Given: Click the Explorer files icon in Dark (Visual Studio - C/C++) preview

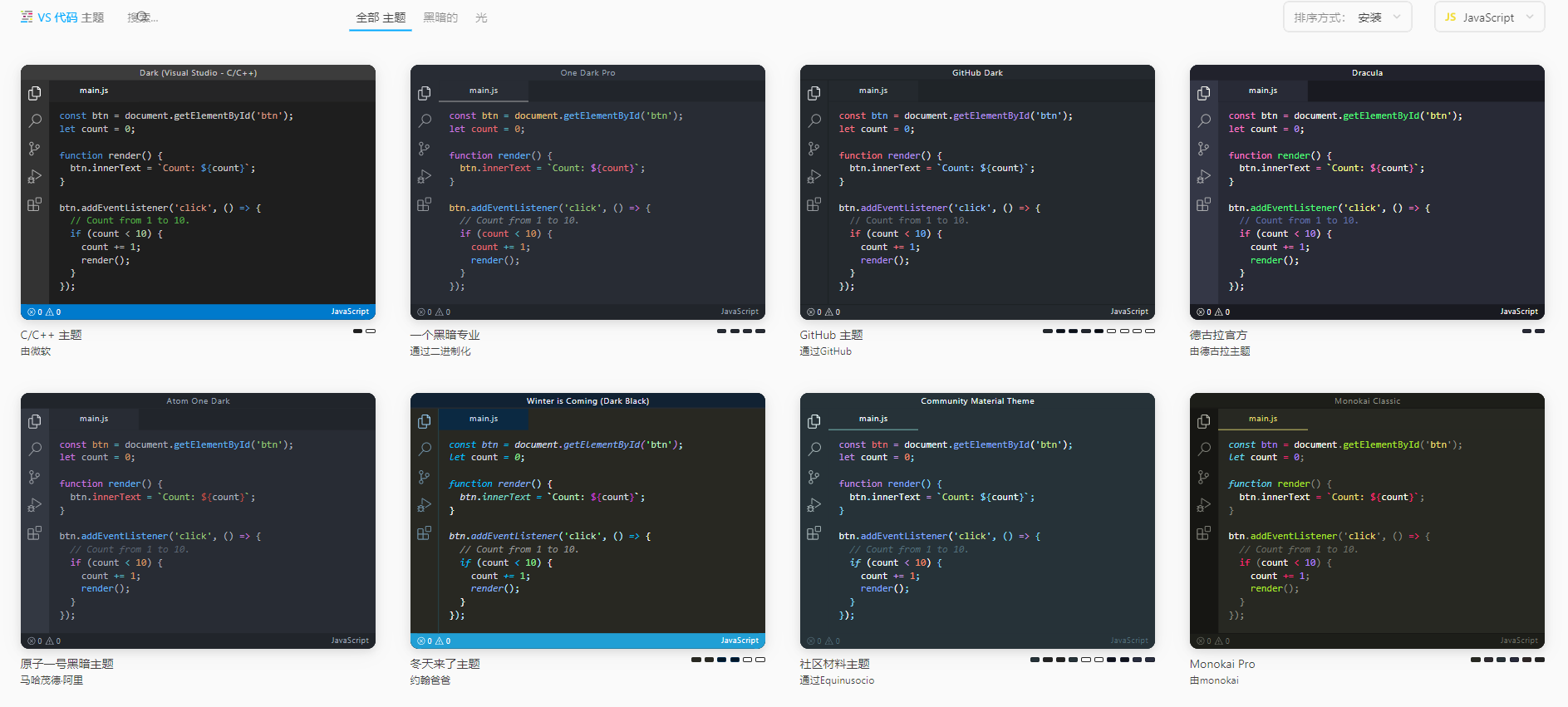Looking at the screenshot, I should 34,93.
